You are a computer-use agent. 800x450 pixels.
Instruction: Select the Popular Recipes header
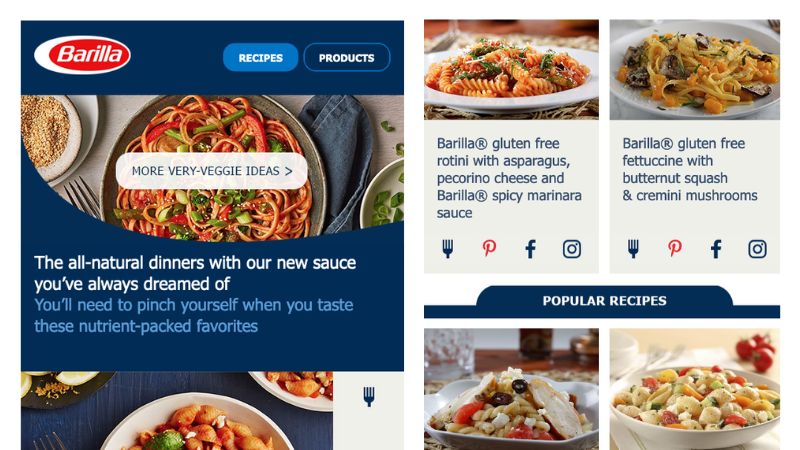[x=605, y=301]
